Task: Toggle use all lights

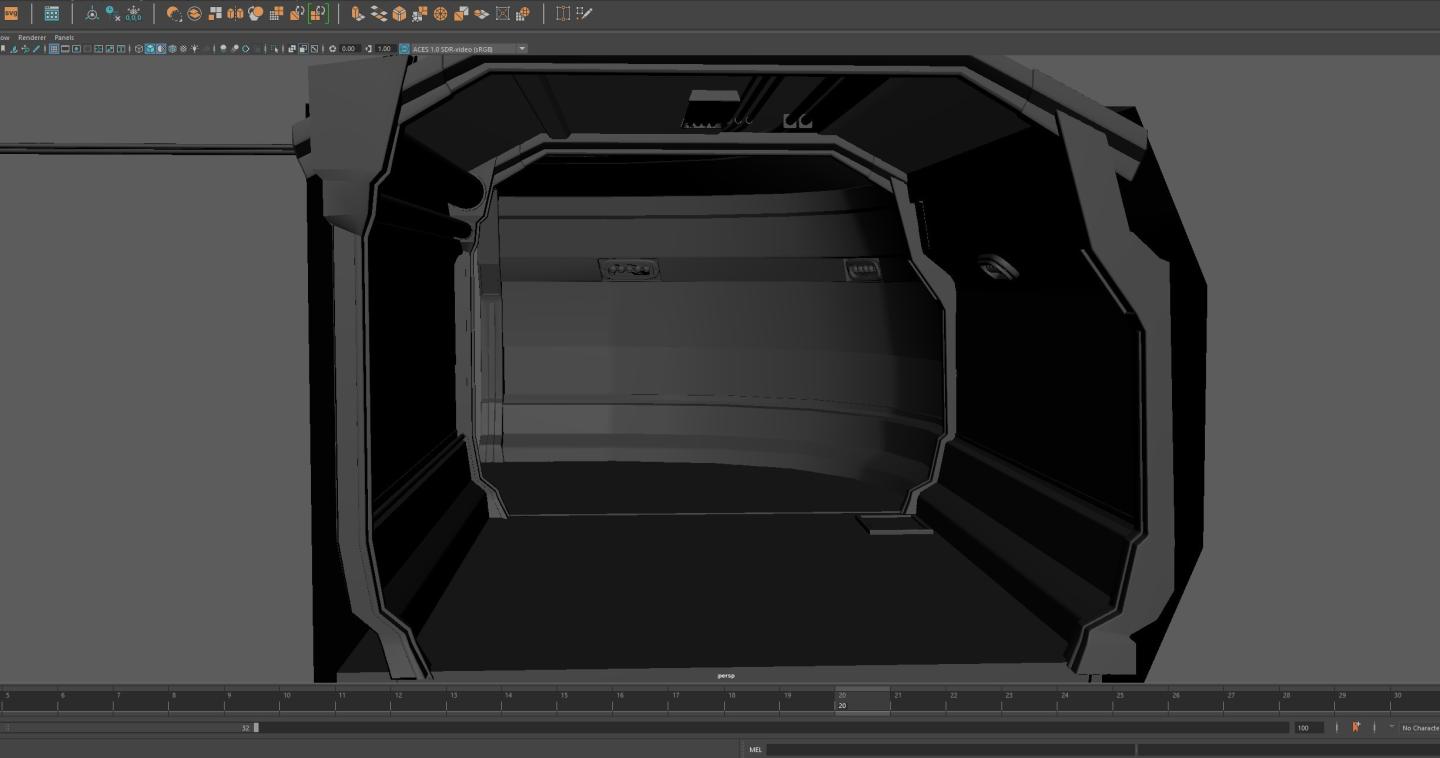Action: click(194, 48)
